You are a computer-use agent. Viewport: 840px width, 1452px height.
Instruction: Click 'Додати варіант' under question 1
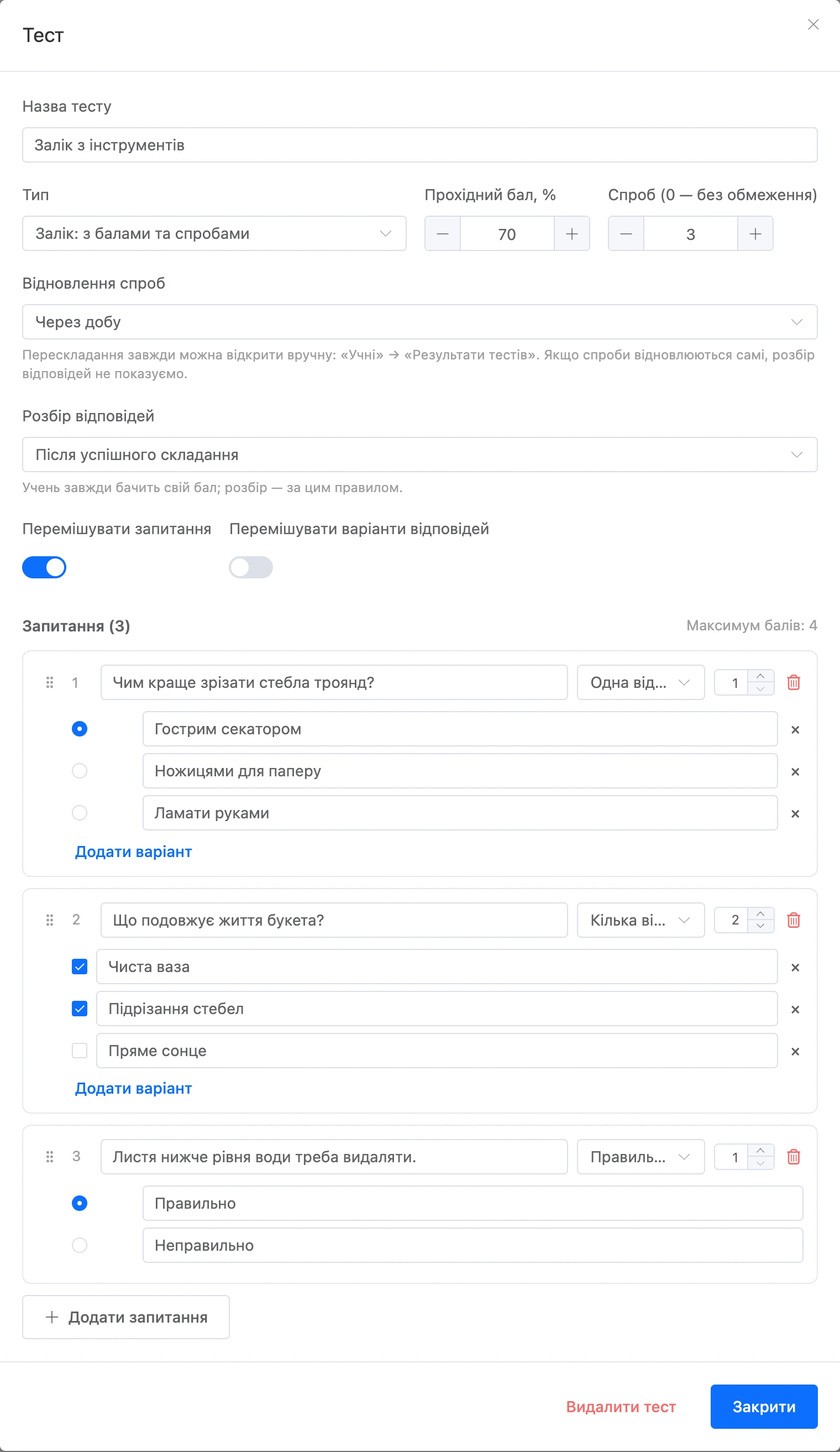[134, 852]
